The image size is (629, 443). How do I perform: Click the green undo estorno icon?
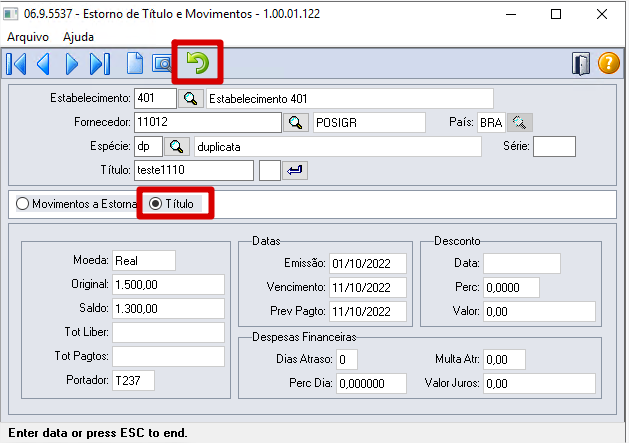pyautogui.click(x=197, y=63)
